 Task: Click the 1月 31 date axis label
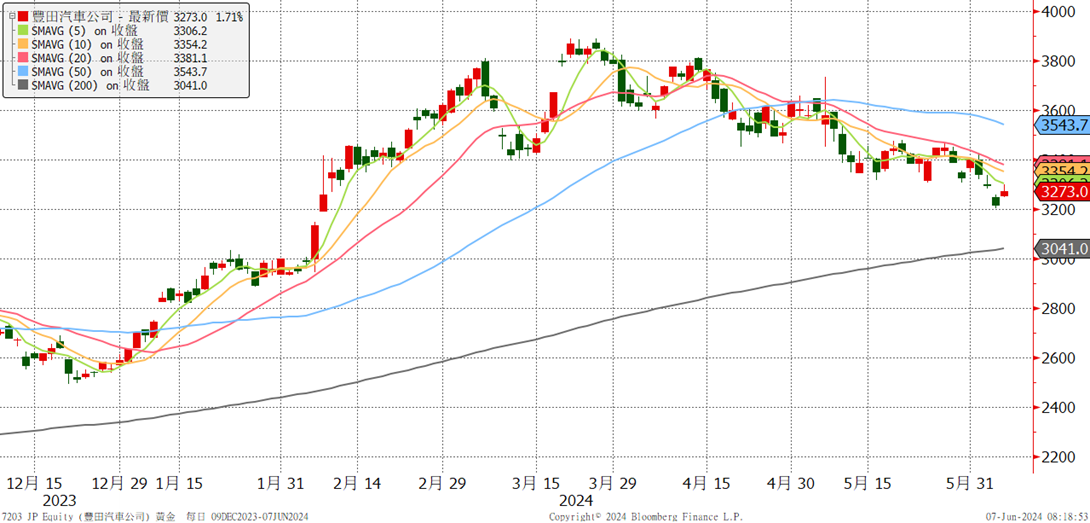[280, 483]
